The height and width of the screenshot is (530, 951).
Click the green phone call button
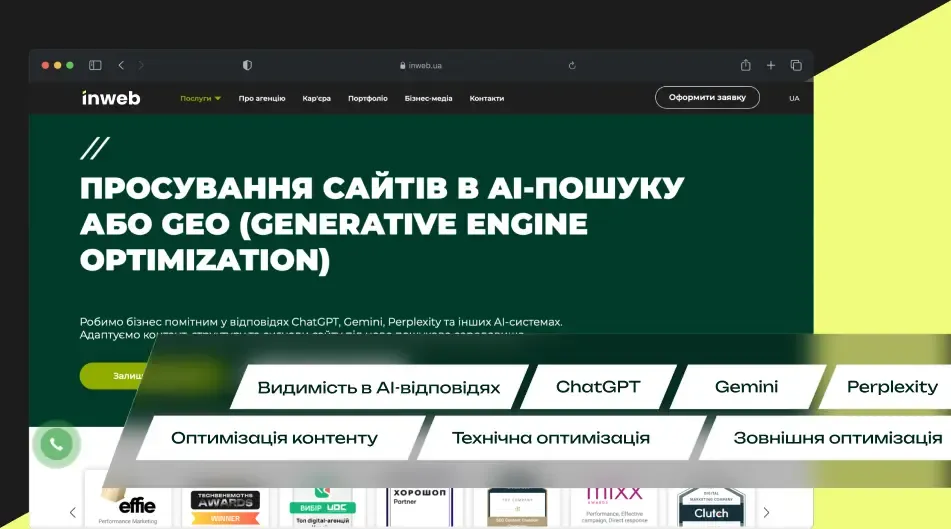[56, 444]
